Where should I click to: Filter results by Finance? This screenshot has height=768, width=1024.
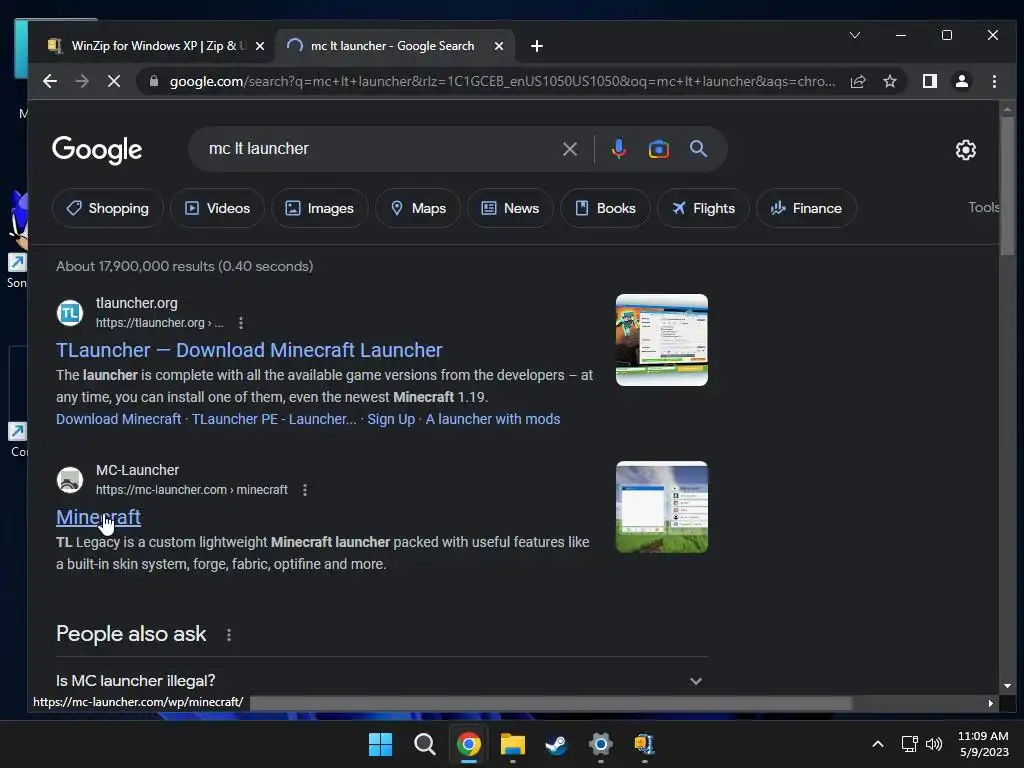tap(806, 208)
